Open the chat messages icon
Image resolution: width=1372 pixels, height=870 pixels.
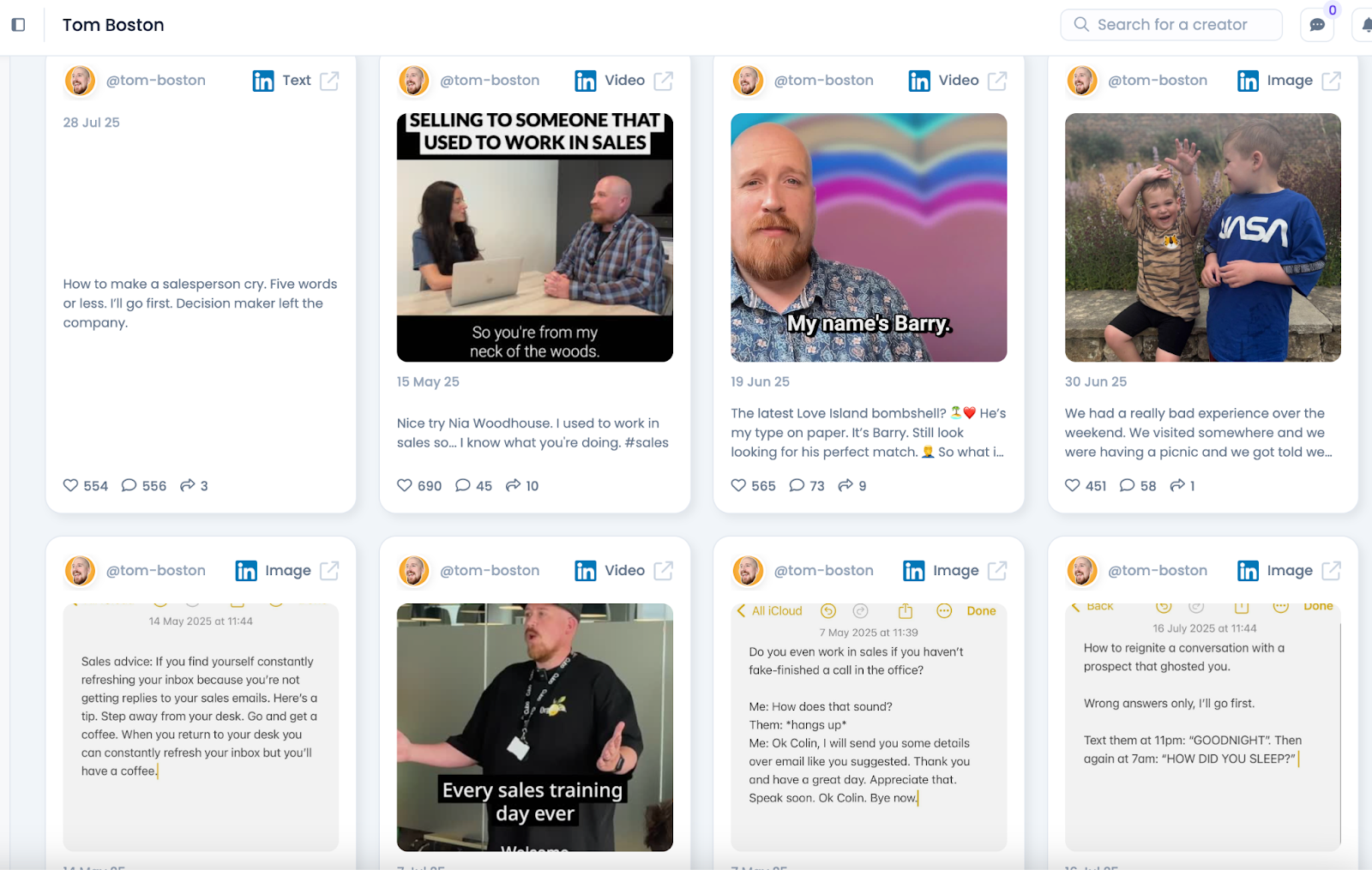pyautogui.click(x=1317, y=25)
